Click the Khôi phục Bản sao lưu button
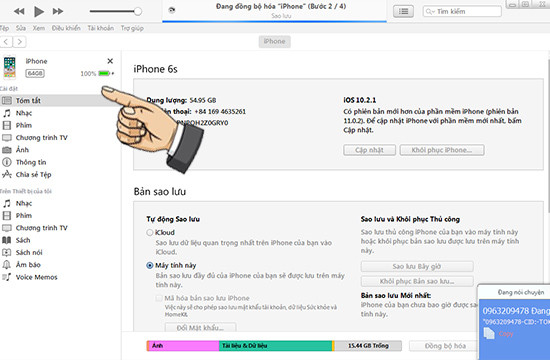550x360 pixels. pyautogui.click(x=417, y=281)
